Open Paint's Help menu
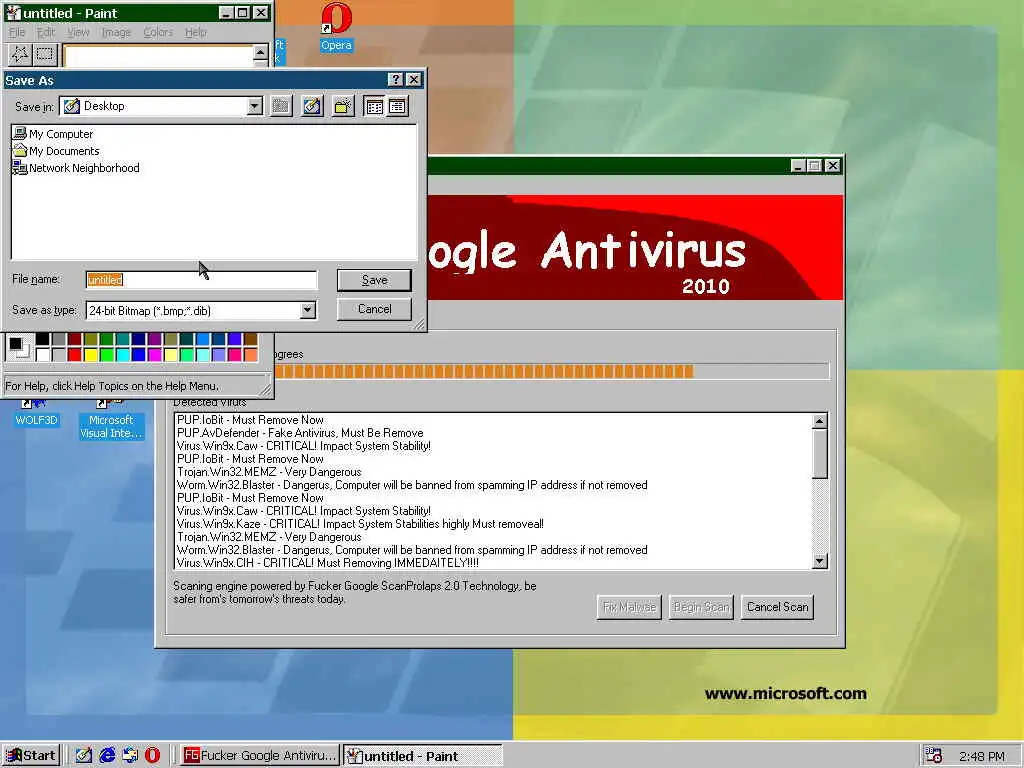The width and height of the screenshot is (1024, 768). coord(195,32)
